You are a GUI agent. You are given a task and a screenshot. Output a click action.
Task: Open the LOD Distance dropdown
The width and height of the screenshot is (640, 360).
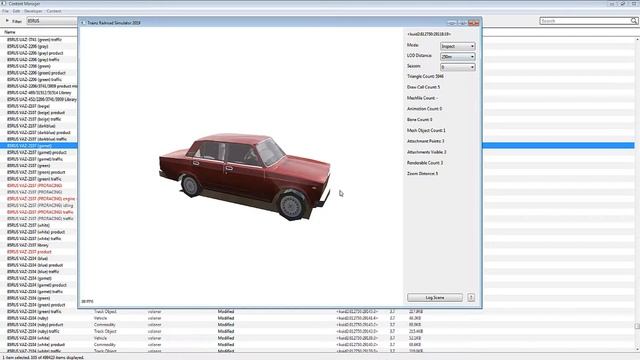(458, 57)
